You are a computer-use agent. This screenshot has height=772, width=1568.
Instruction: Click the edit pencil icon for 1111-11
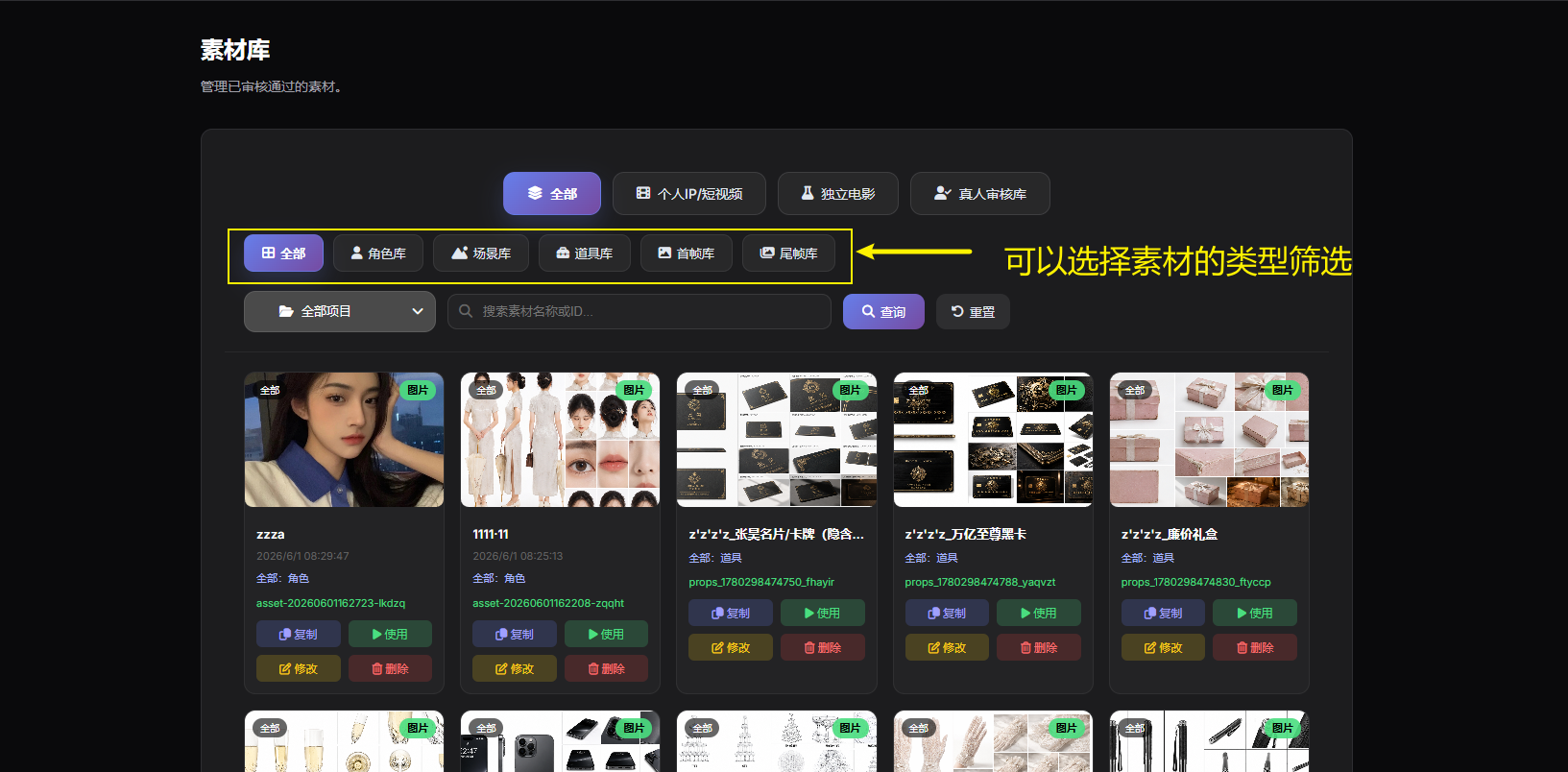501,669
